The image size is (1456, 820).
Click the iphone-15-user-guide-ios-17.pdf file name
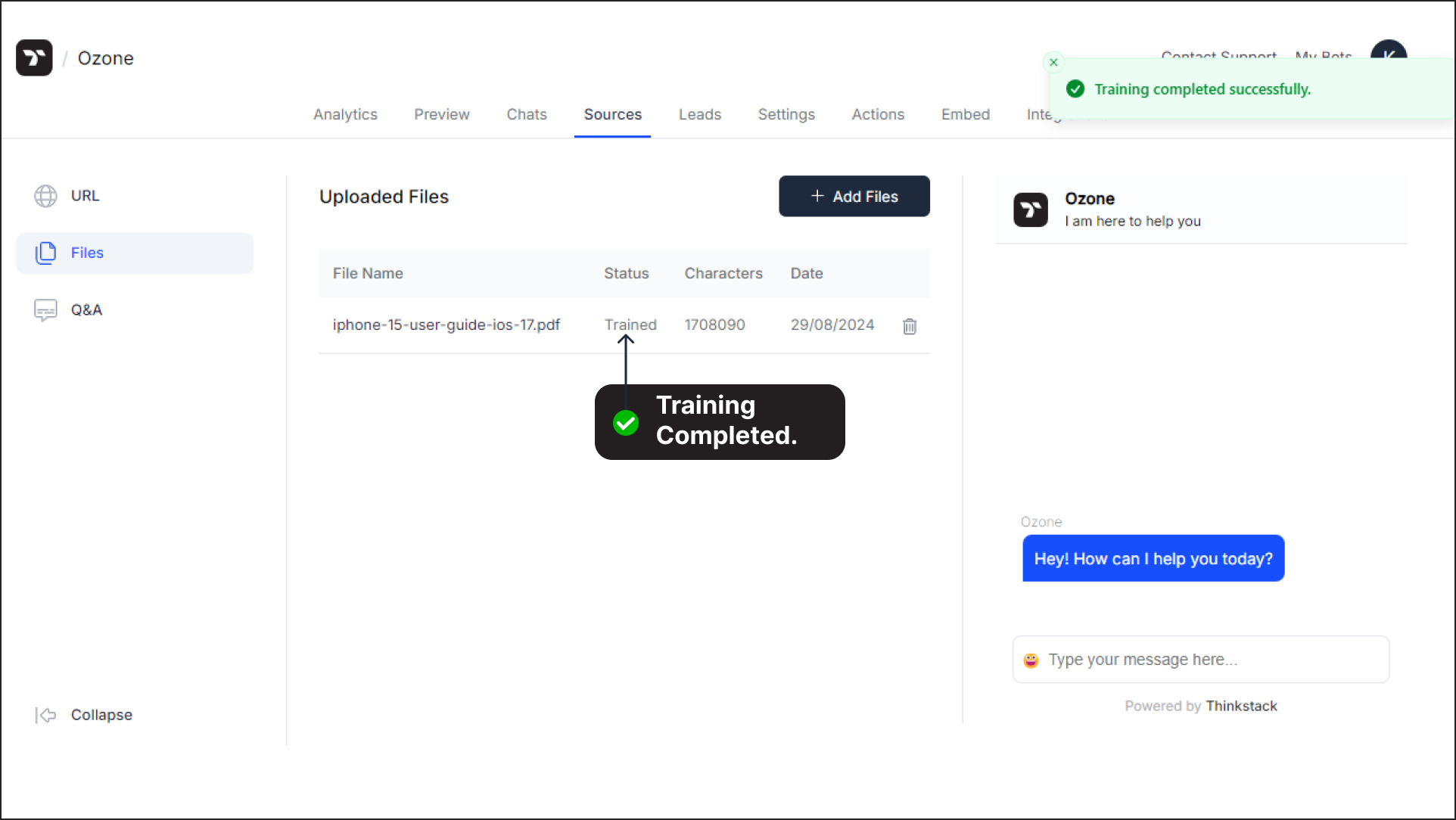(x=446, y=325)
